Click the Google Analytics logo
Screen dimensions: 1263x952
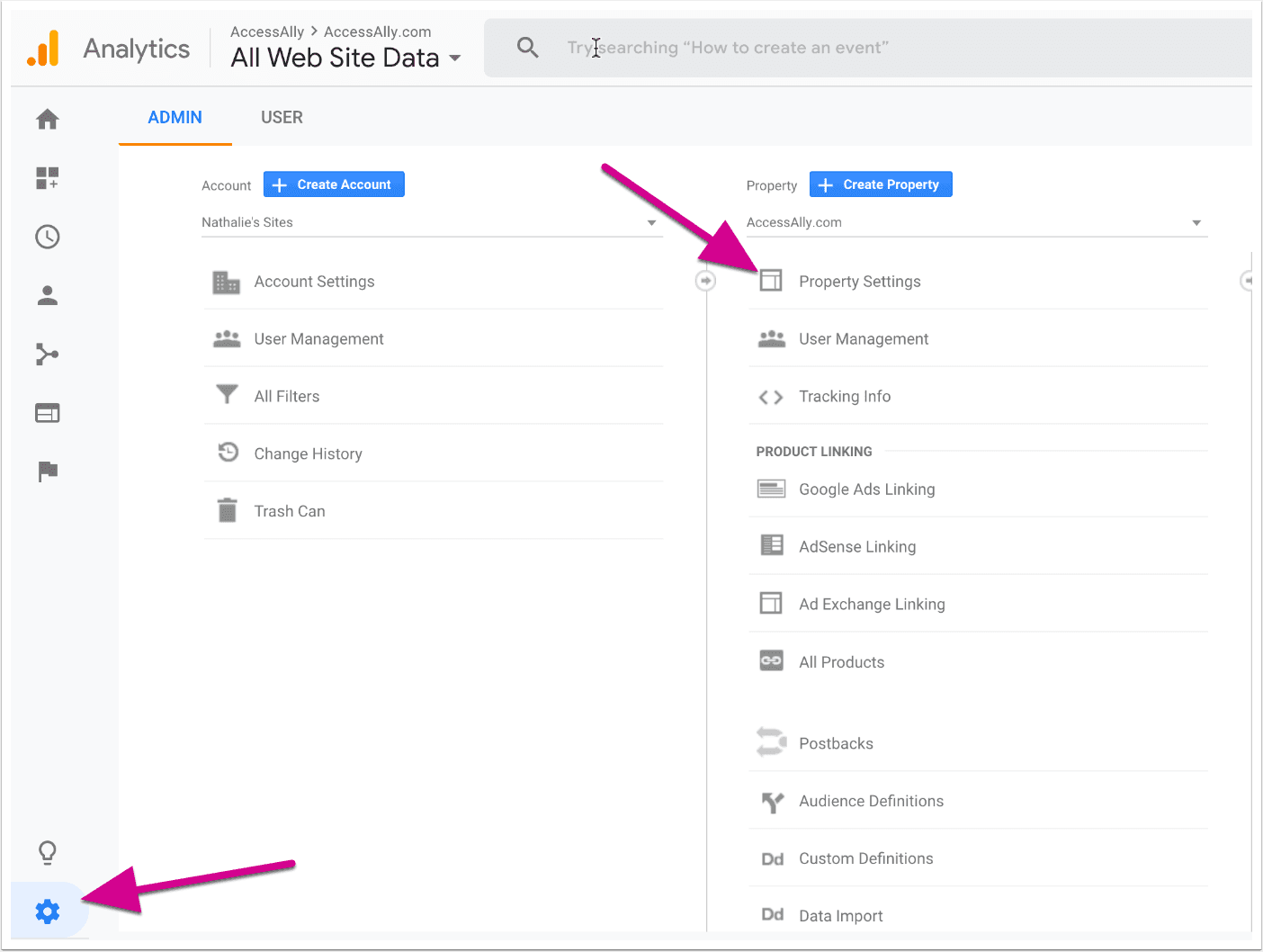point(43,49)
